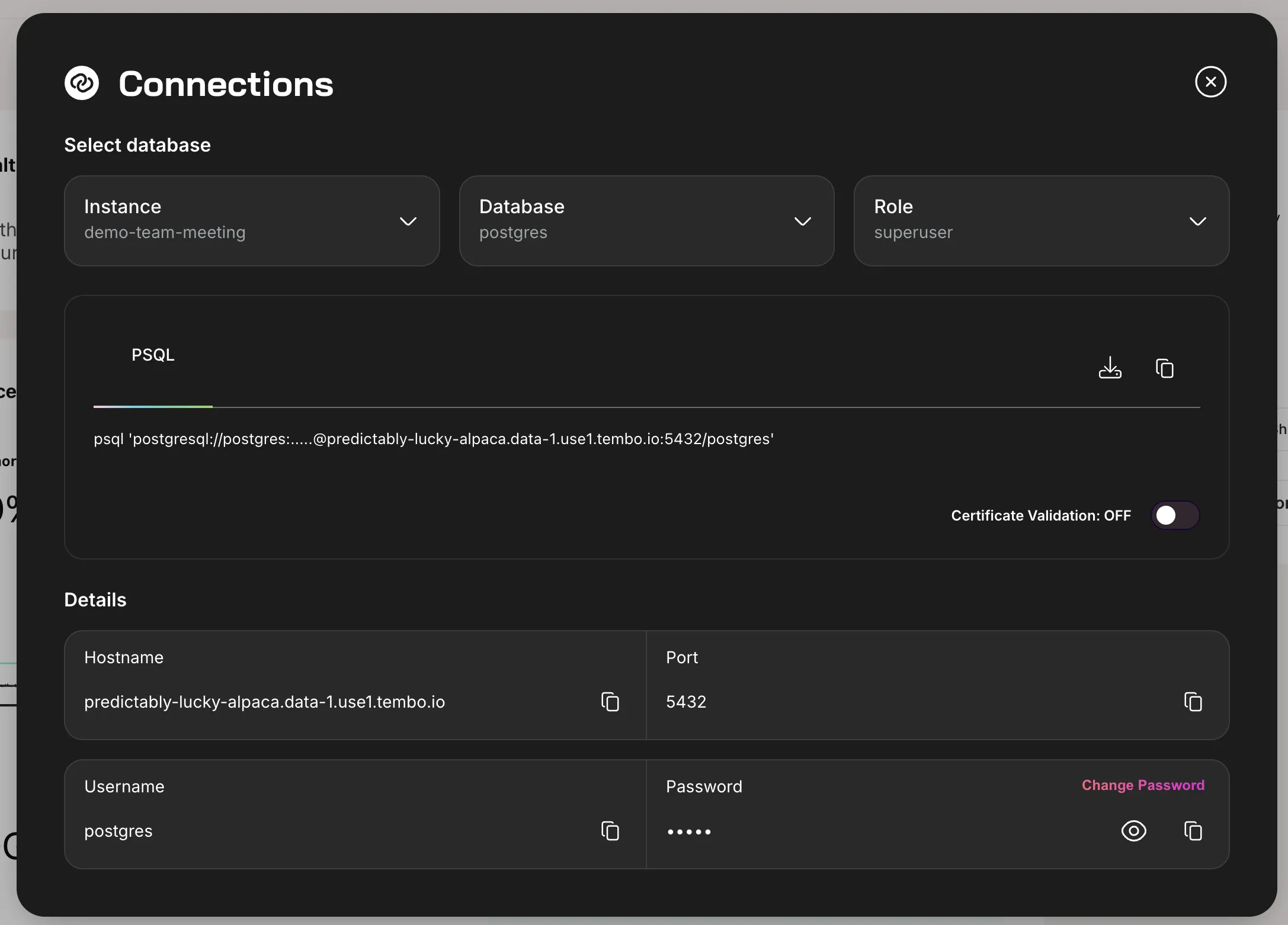This screenshot has height=925, width=1288.
Task: Open the Database dropdown
Action: 646,221
